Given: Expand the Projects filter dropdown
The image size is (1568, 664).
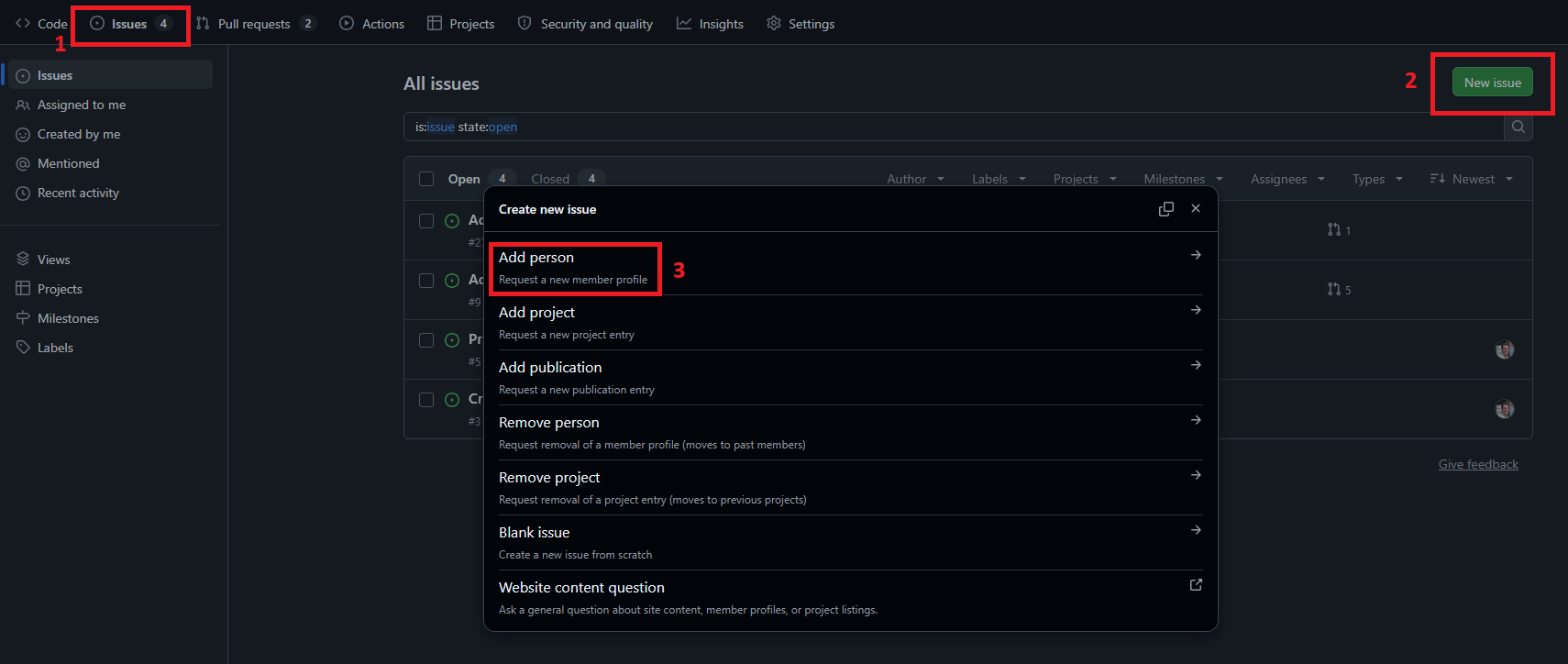Looking at the screenshot, I should click(x=1085, y=179).
